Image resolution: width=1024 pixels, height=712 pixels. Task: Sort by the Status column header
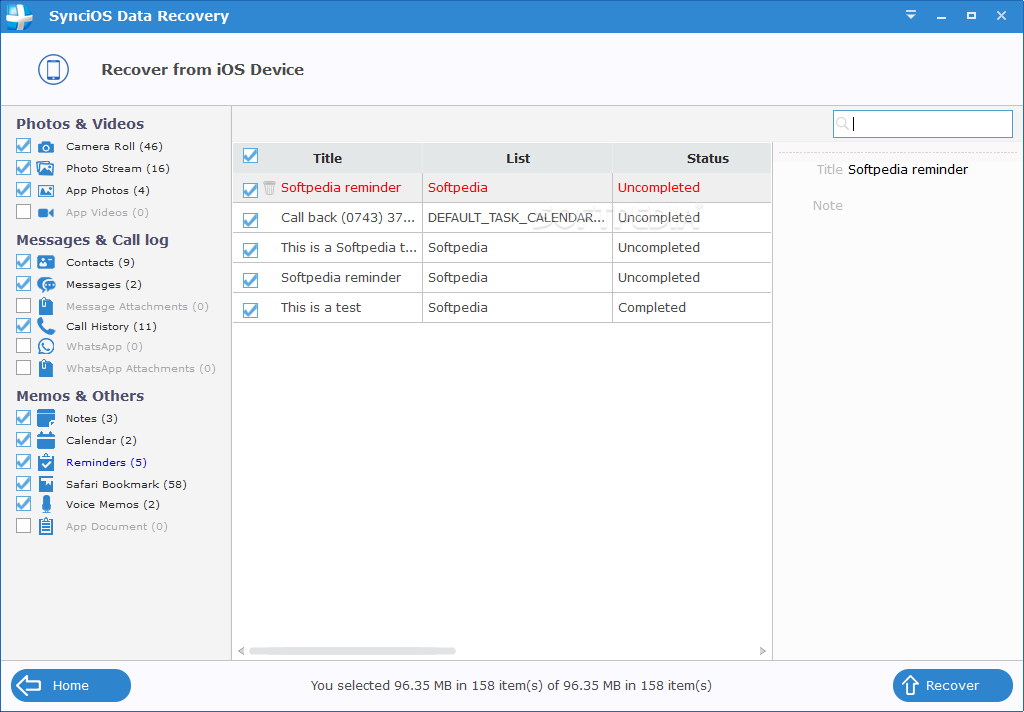(707, 158)
